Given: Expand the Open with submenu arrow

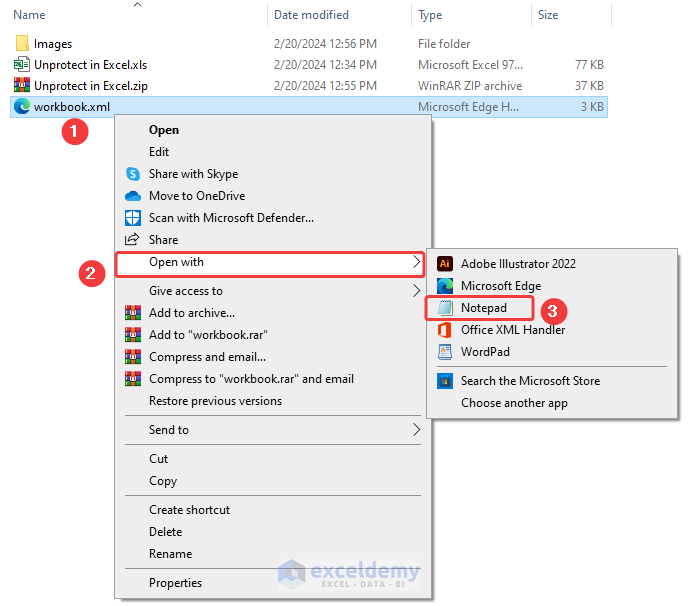Looking at the screenshot, I should coord(416,262).
